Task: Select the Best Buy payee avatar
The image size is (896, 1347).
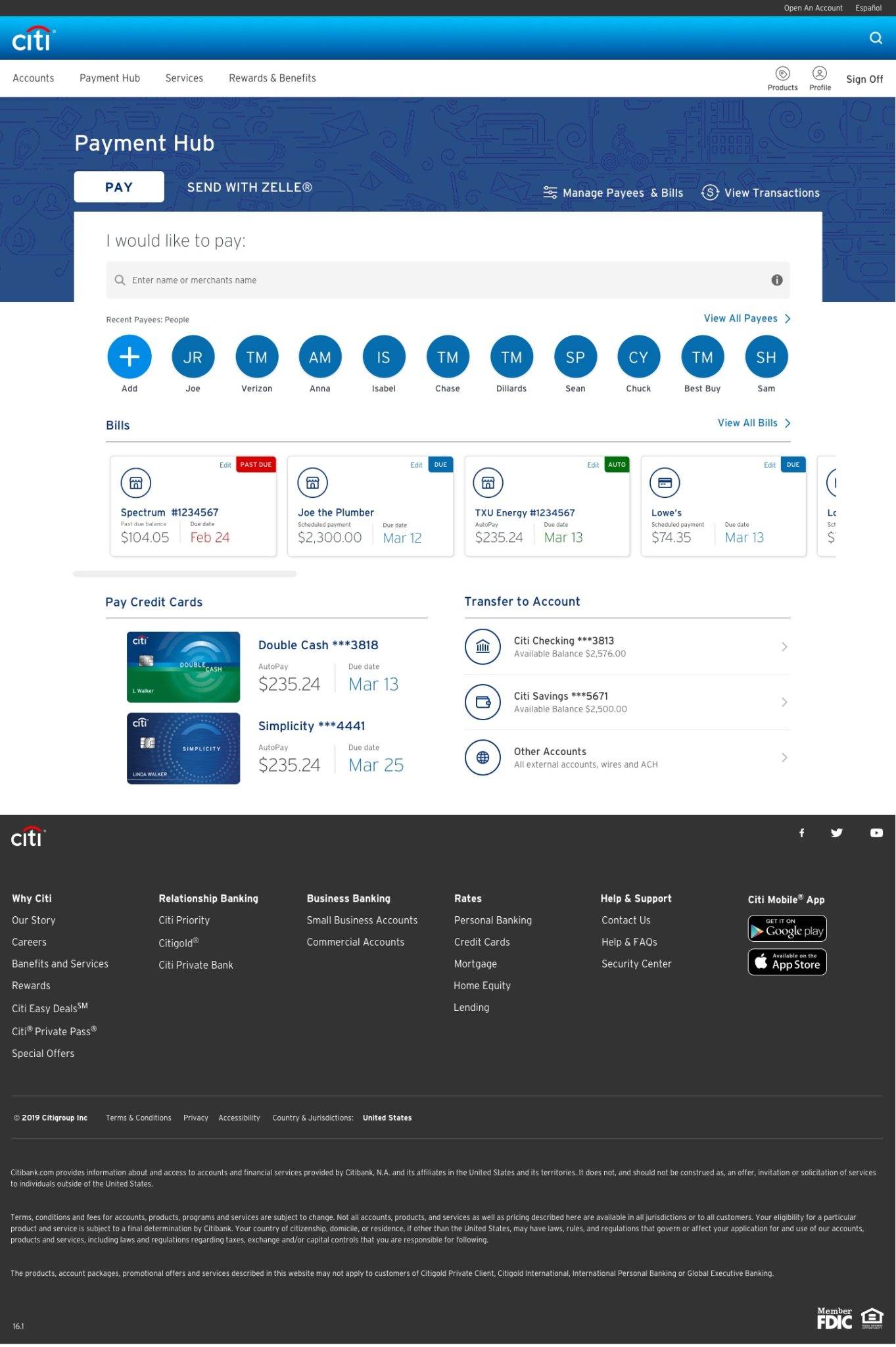Action: 702,357
